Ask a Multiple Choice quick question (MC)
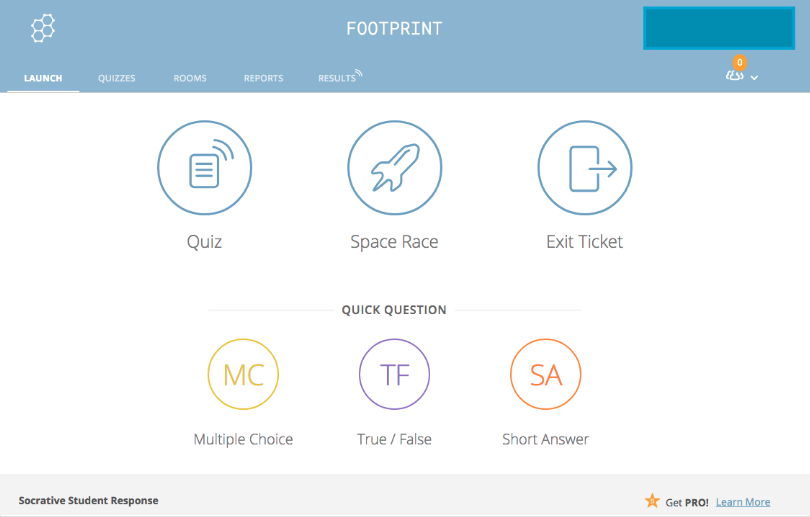The image size is (810, 517). click(243, 375)
